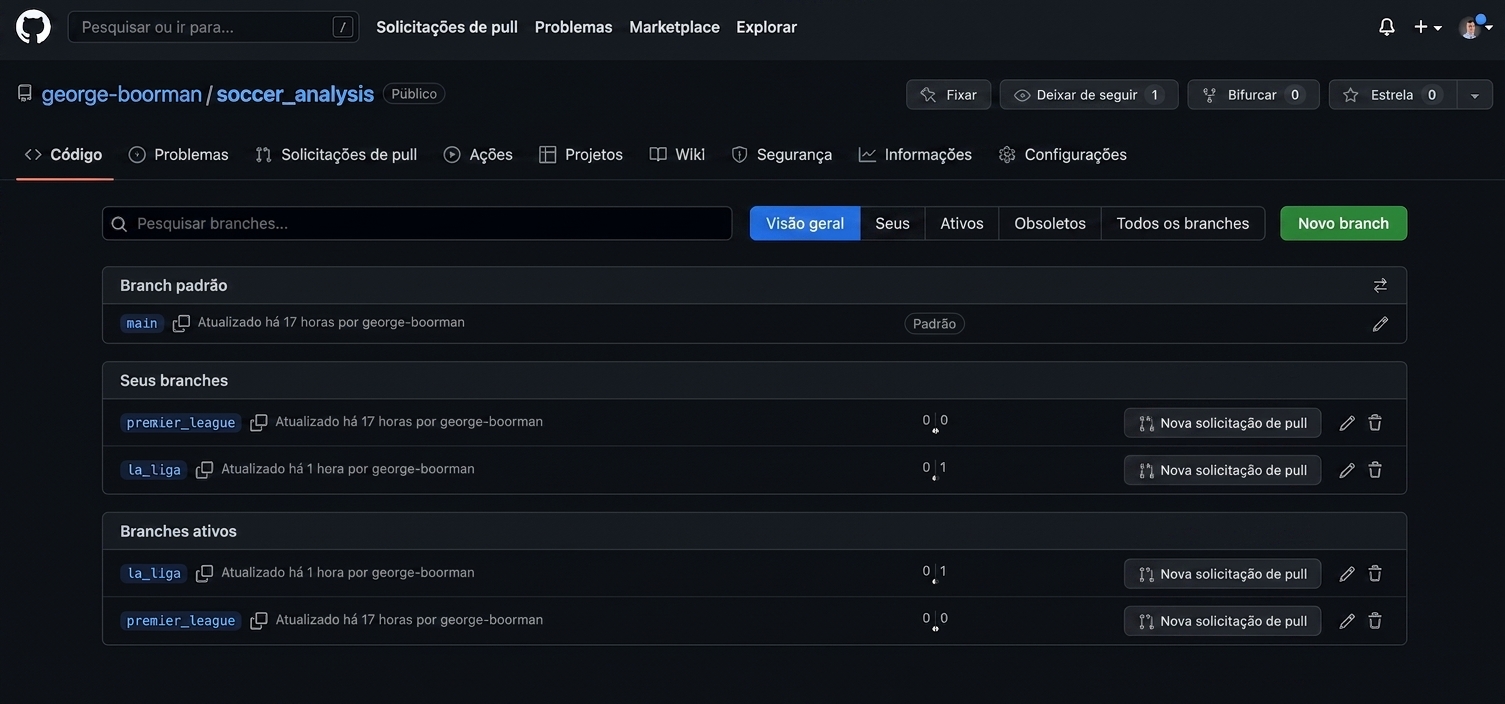Image resolution: width=1505 pixels, height=704 pixels.
Task: Edit premier_league branch in Seus branches
Action: [1347, 423]
